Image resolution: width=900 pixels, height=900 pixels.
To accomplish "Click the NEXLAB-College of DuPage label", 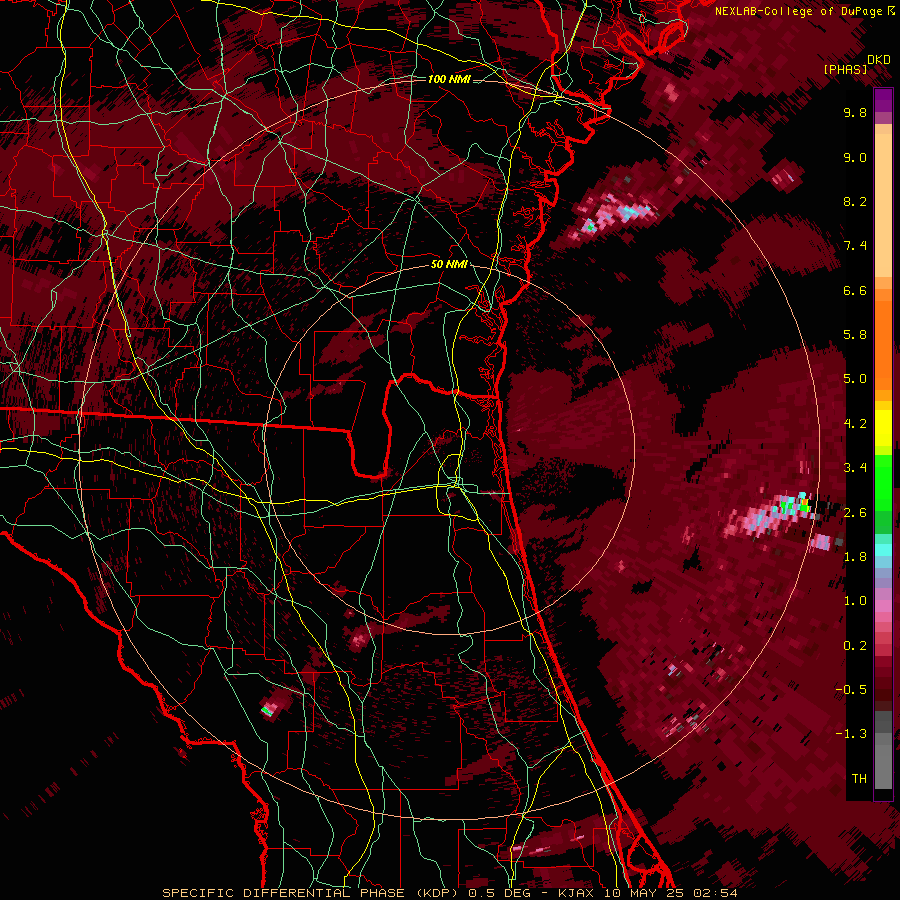I will [x=798, y=11].
